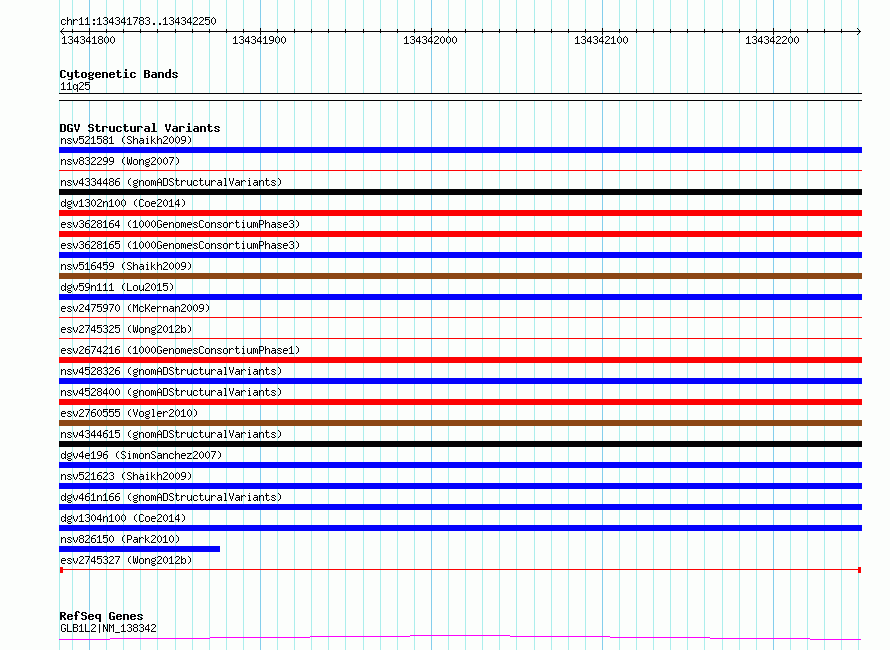Click the chr11:134341783..134342250 region label
This screenshot has height=650, width=890.
(138, 21)
